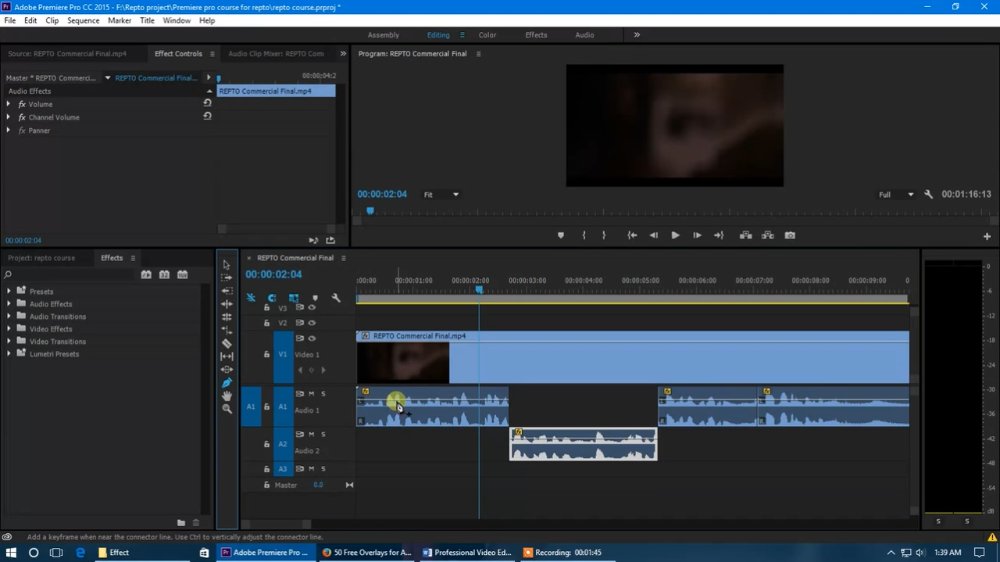The height and width of the screenshot is (562, 1000).
Task: Open the Fit zoom level dropdown
Action: (x=441, y=195)
